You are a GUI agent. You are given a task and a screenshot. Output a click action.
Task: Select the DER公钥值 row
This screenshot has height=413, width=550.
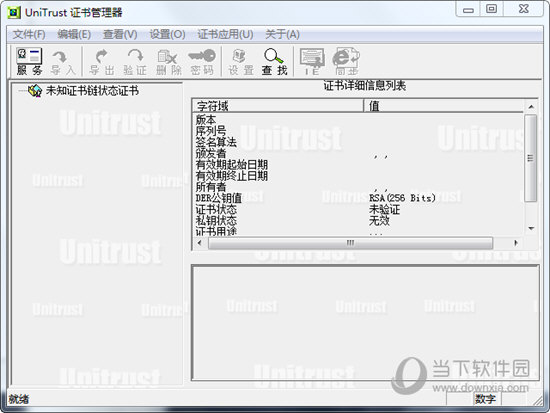[x=358, y=198]
